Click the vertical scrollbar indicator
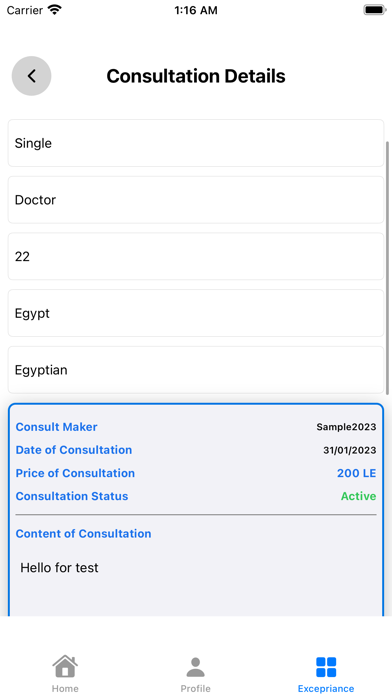 388,268
